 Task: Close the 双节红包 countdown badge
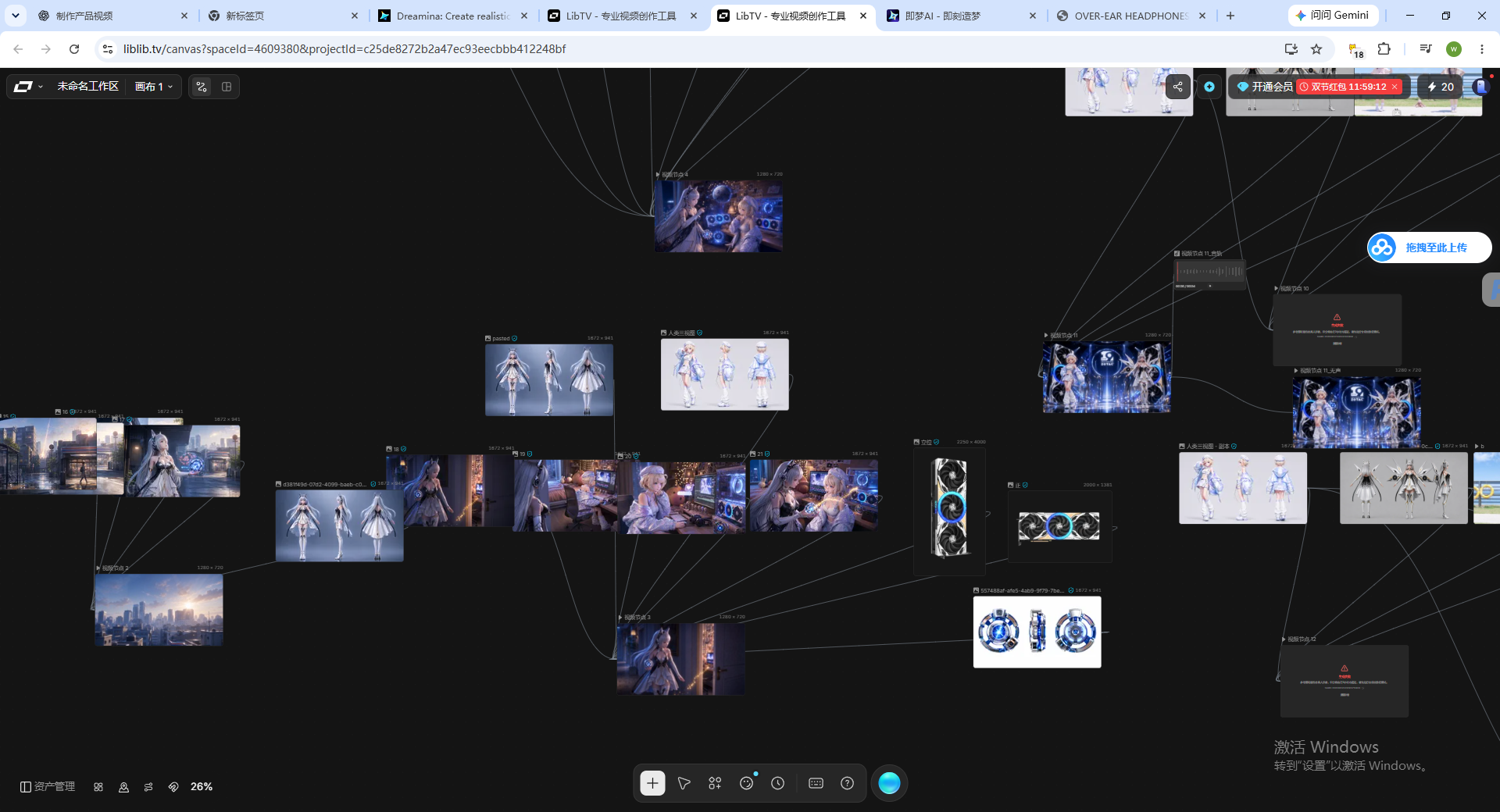coord(1395,87)
